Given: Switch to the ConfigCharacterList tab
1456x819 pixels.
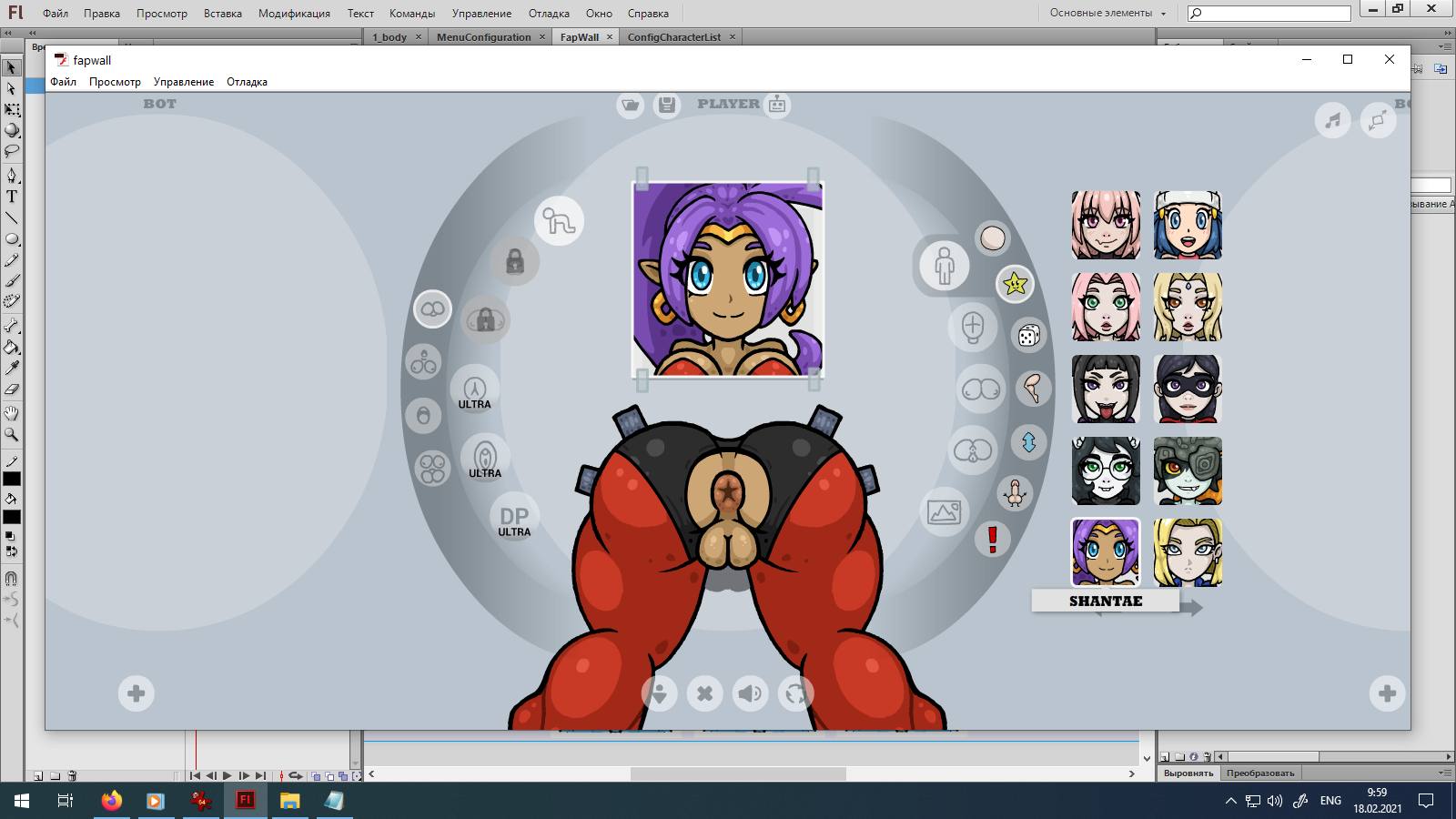Looking at the screenshot, I should tap(674, 37).
